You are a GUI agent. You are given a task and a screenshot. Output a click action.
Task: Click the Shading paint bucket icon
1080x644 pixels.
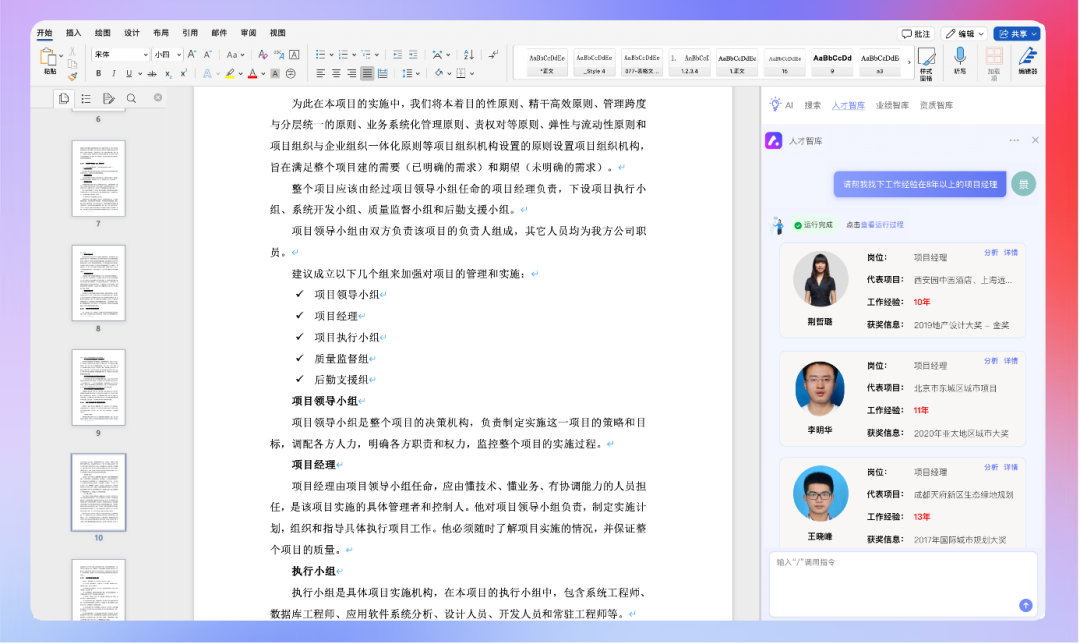[x=439, y=74]
